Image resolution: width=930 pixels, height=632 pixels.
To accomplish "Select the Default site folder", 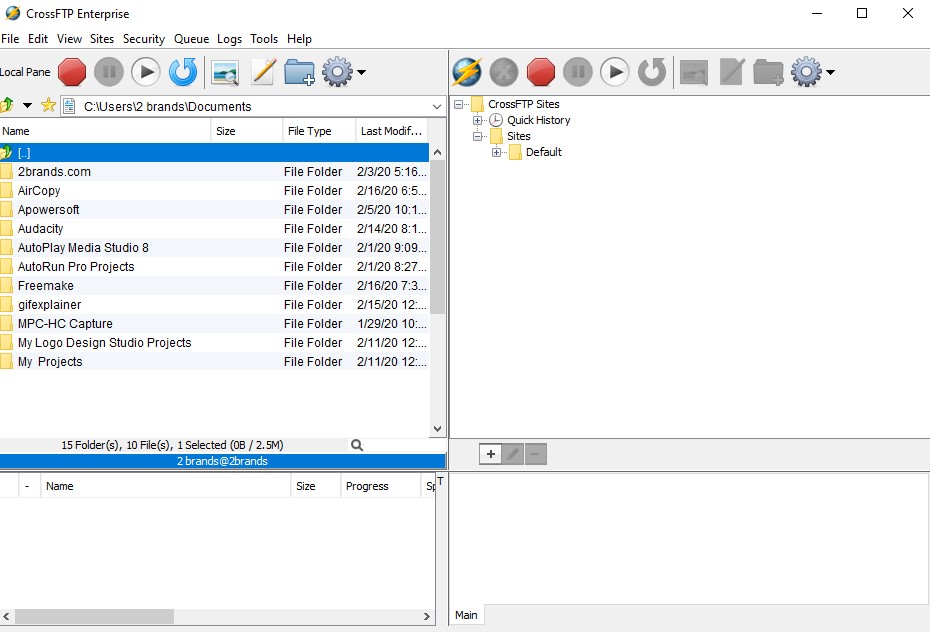I will (544, 152).
